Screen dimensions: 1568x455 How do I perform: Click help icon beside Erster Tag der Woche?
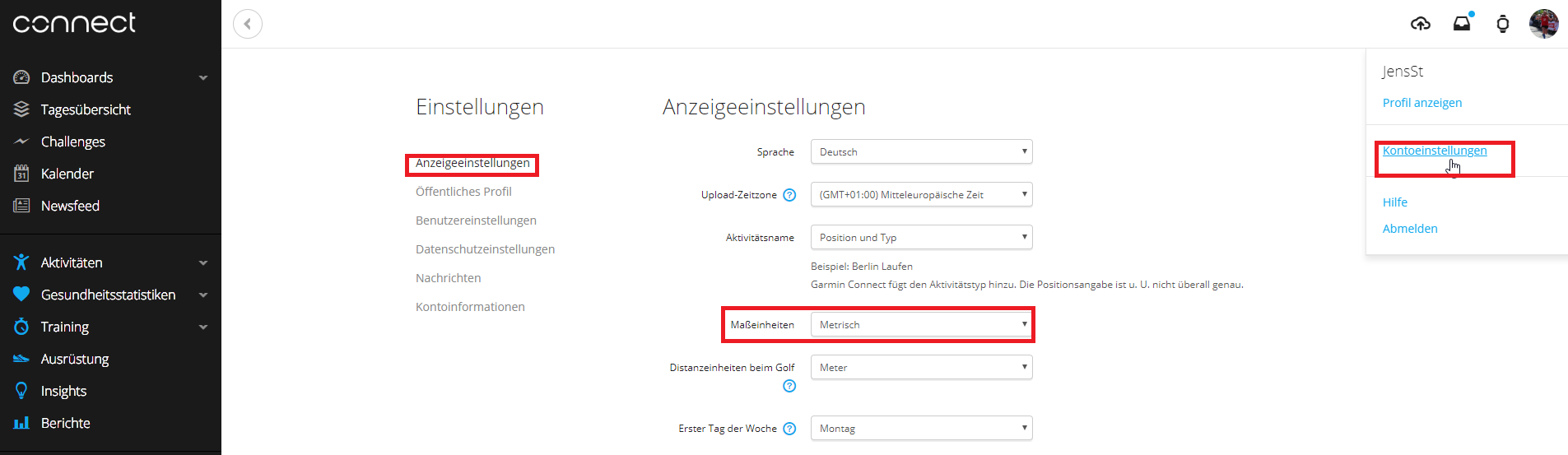tap(789, 429)
